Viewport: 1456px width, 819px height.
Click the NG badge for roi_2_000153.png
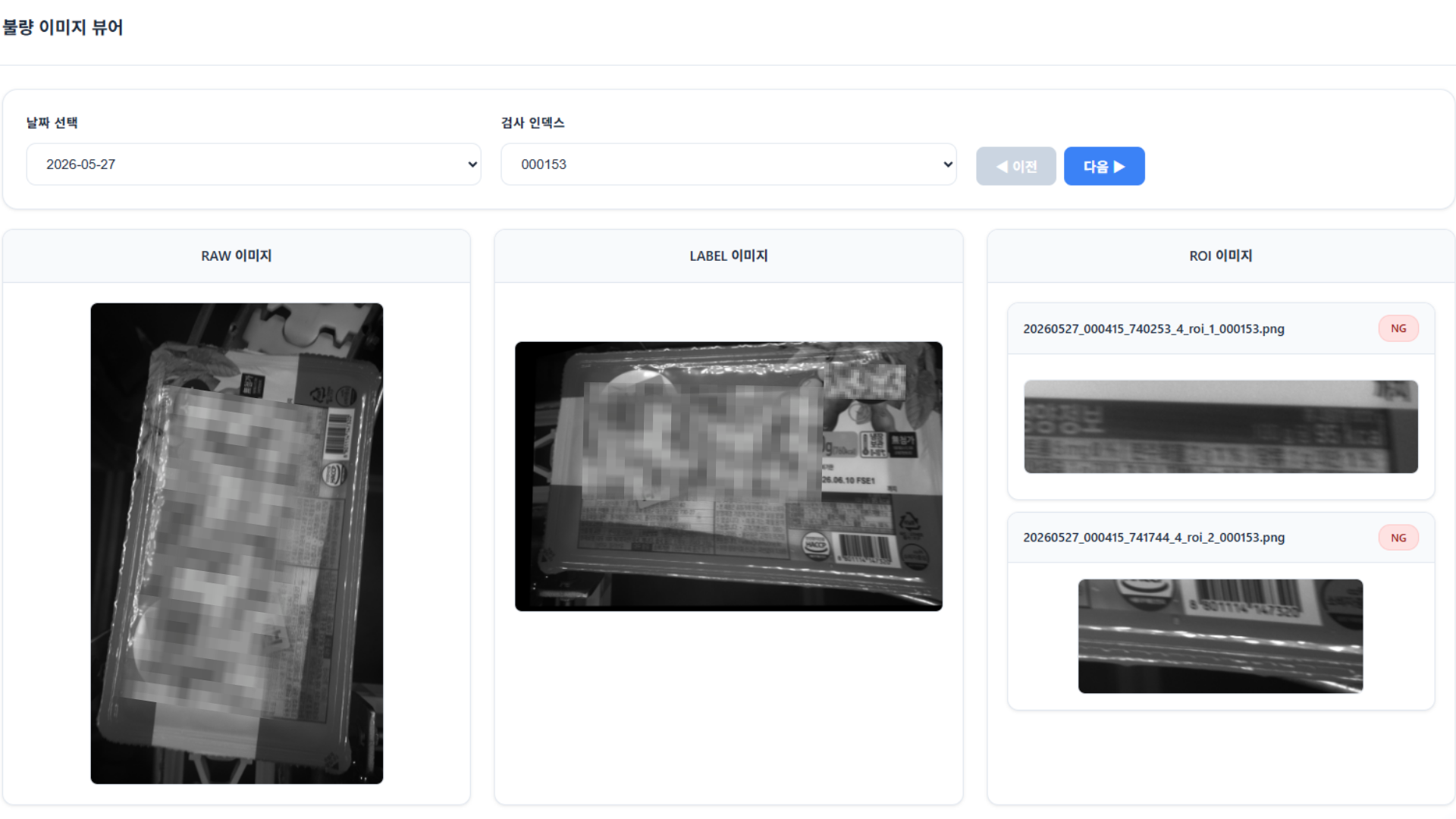click(x=1398, y=538)
